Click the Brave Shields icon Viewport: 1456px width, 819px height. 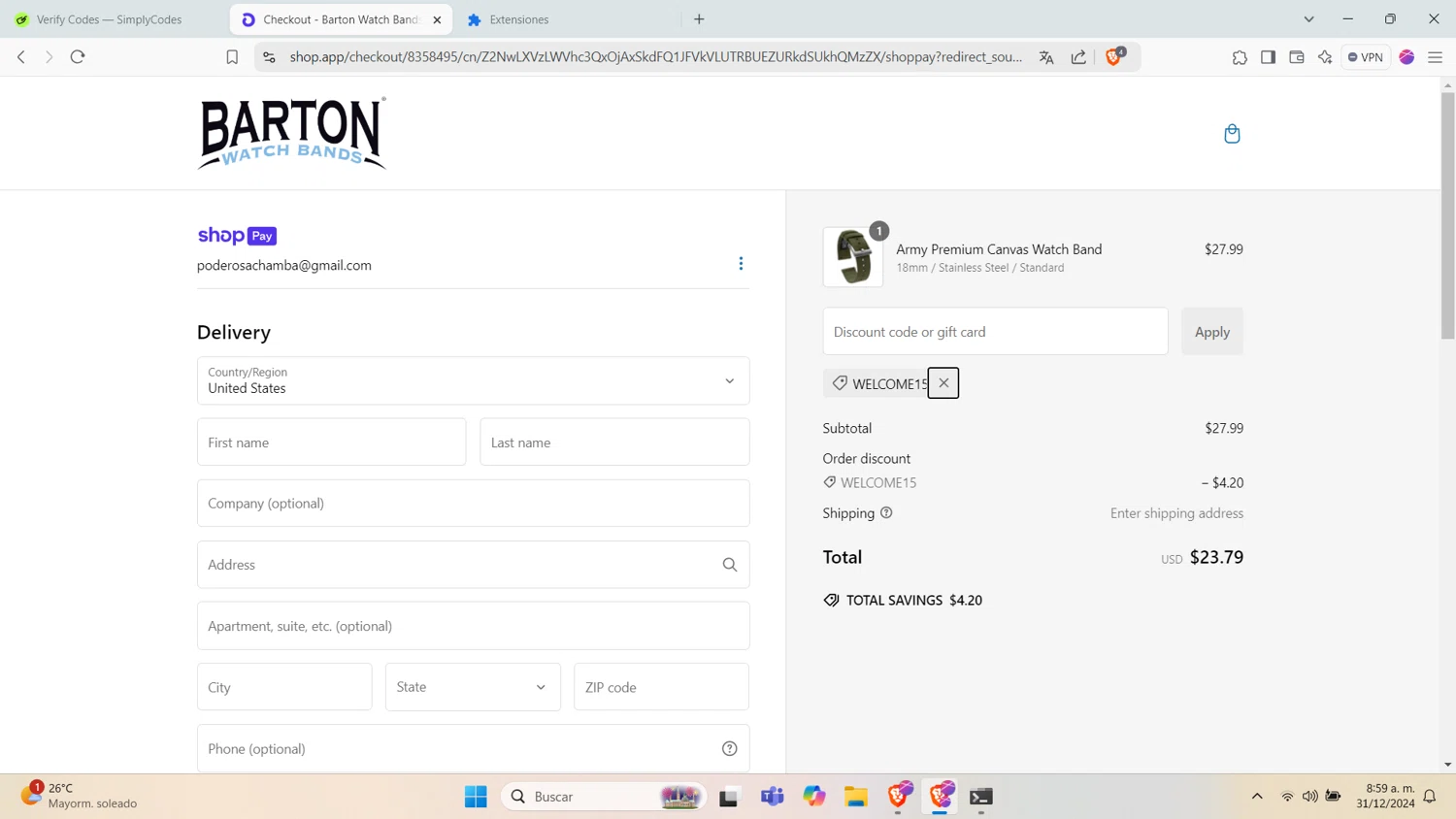(1114, 57)
